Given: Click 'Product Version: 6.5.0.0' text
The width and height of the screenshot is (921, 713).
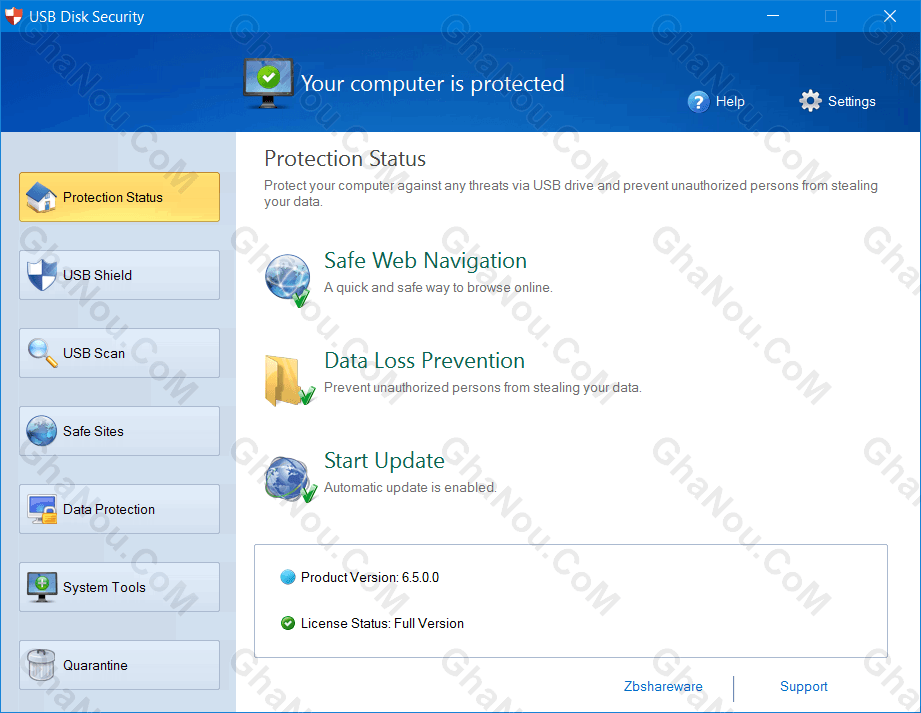Looking at the screenshot, I should (370, 577).
